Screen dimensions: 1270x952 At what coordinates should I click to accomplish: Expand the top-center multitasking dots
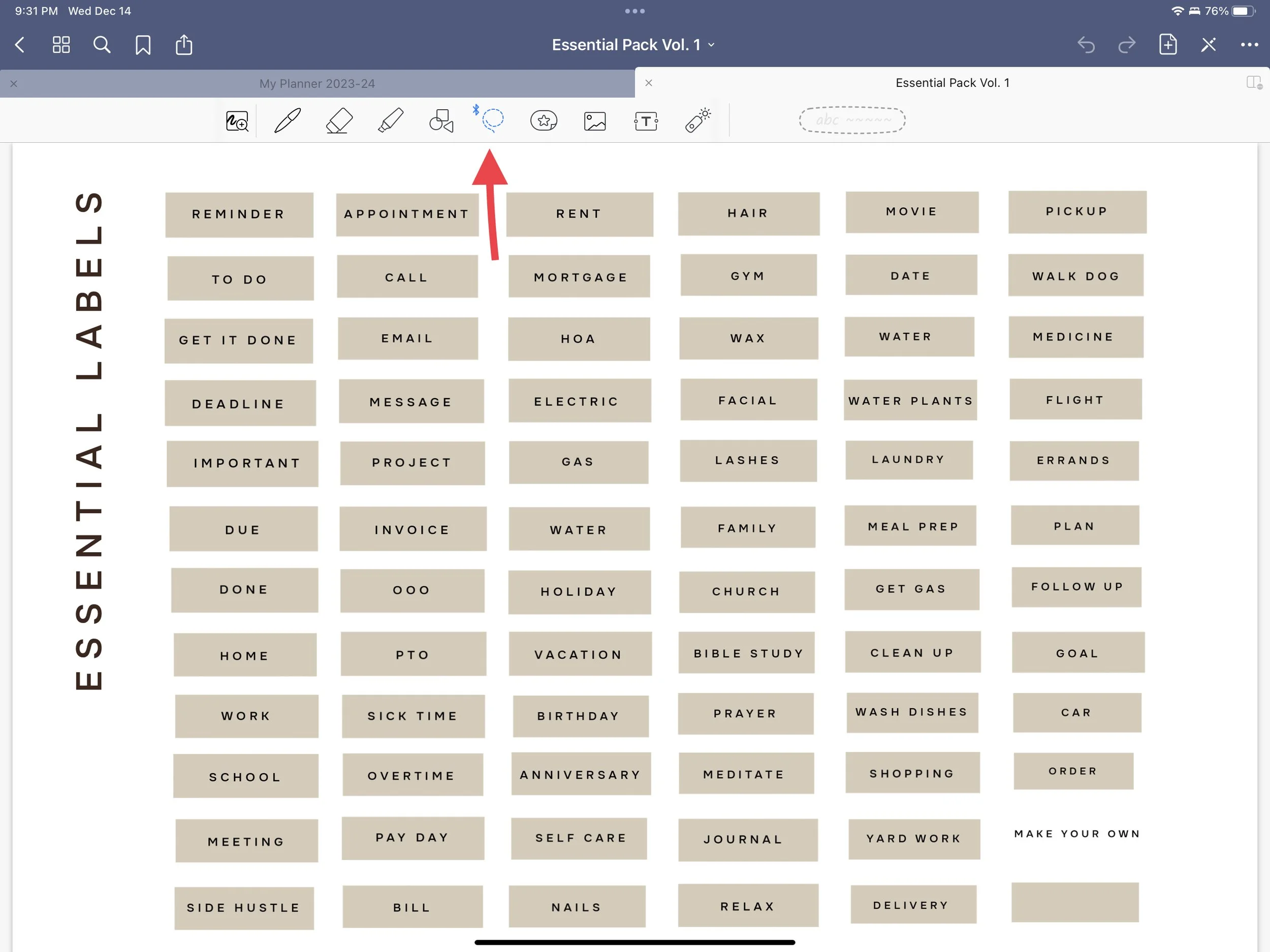point(634,11)
